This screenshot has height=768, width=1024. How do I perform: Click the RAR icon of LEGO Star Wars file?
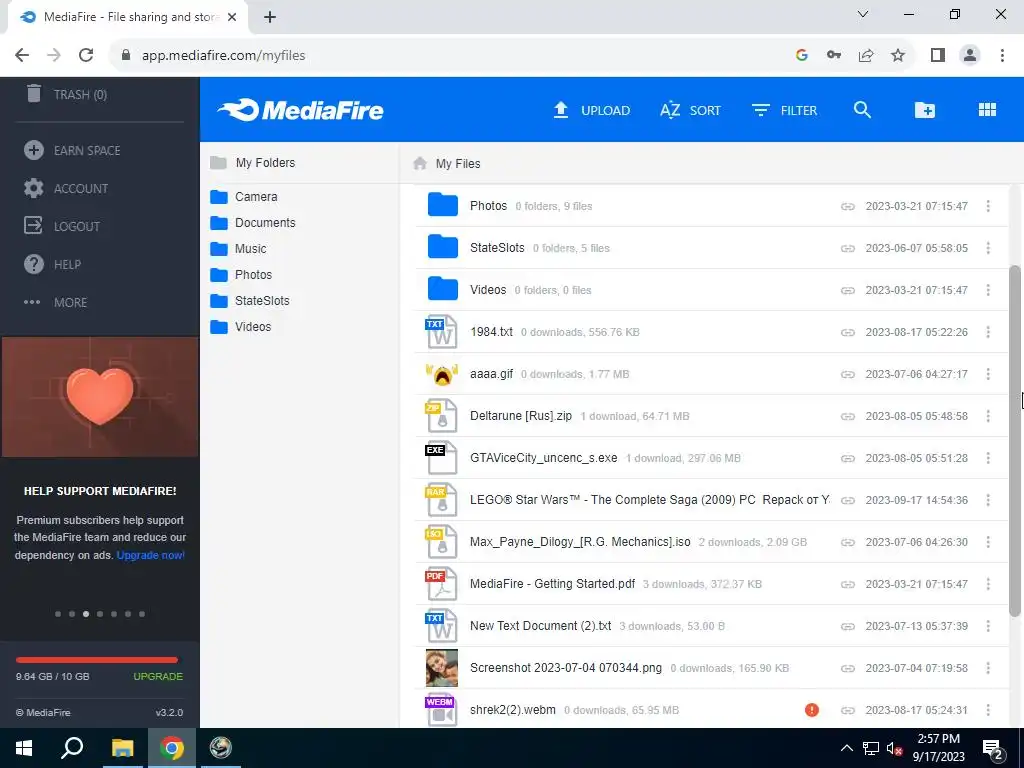tap(441, 500)
